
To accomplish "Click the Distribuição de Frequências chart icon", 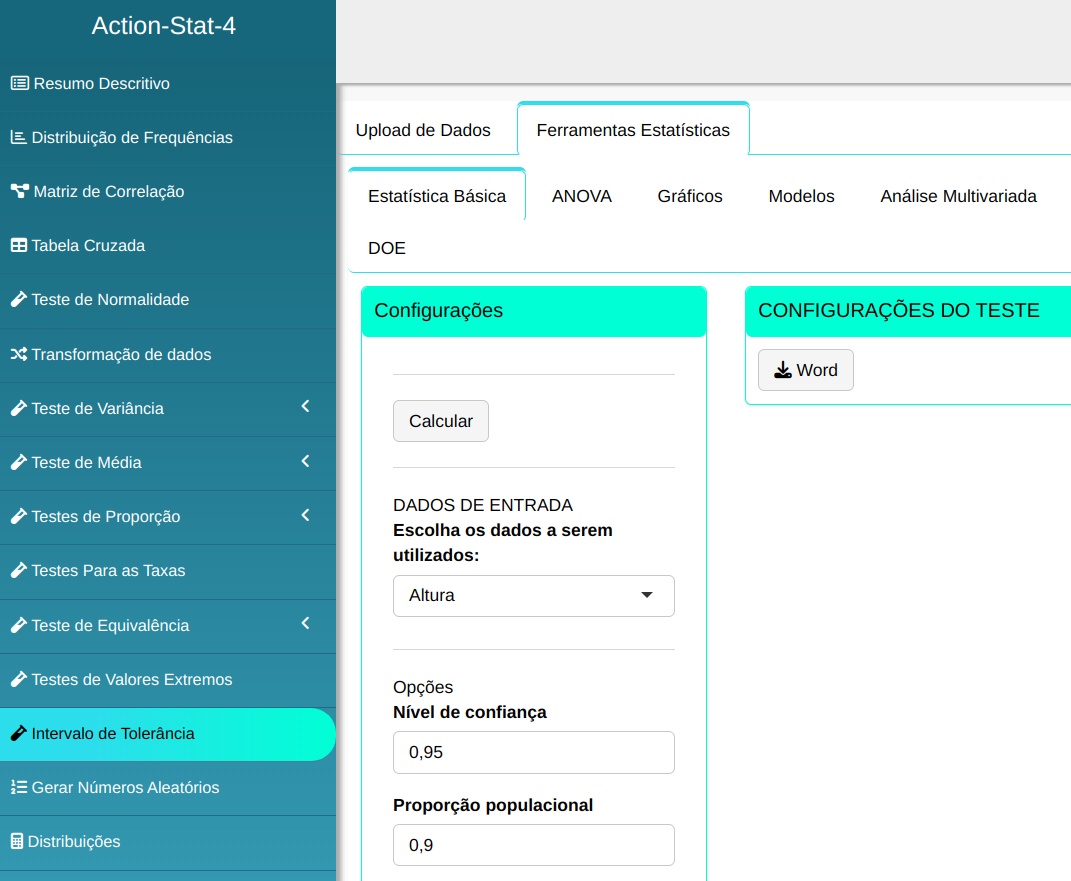I will 18,138.
